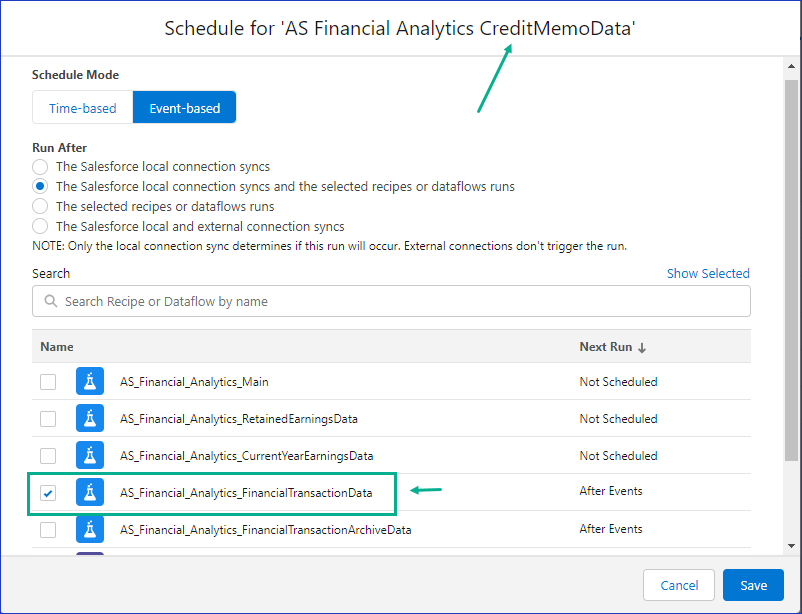Click AS_Financial_Analytics_RetainedEarningsData name
Image resolution: width=802 pixels, height=614 pixels.
[x=239, y=419]
